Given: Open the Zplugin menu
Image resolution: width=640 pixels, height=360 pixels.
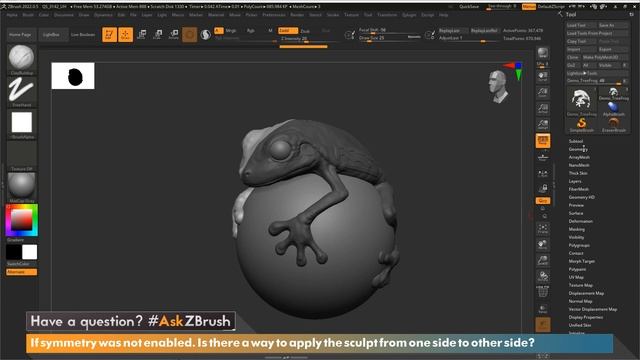Looking at the screenshot, I should point(409,15).
